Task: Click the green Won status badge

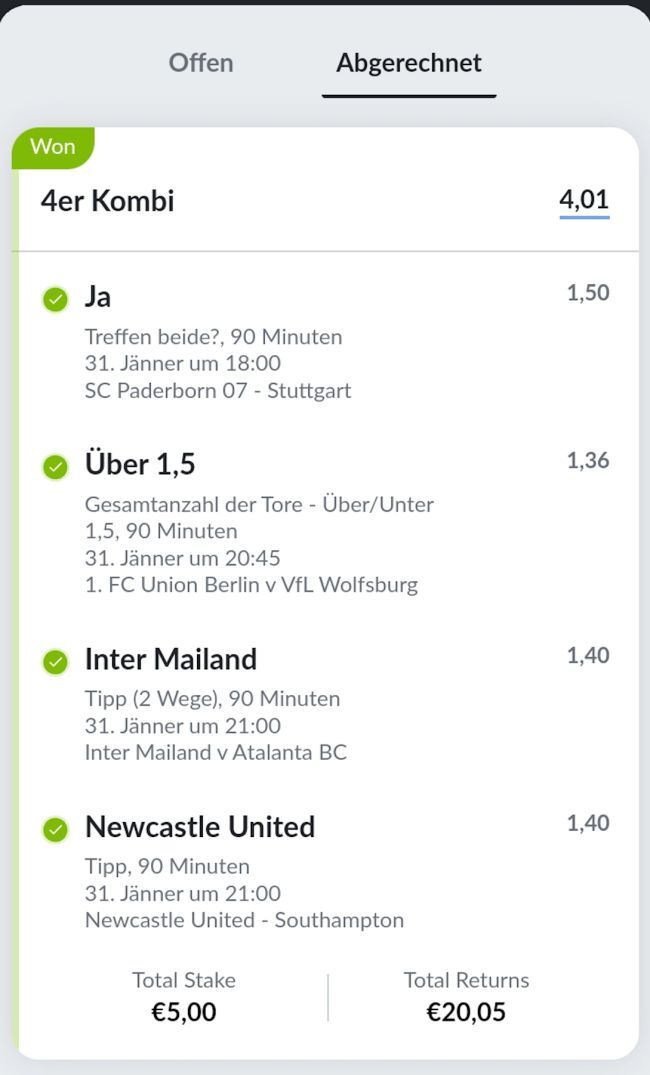Action: [53, 147]
